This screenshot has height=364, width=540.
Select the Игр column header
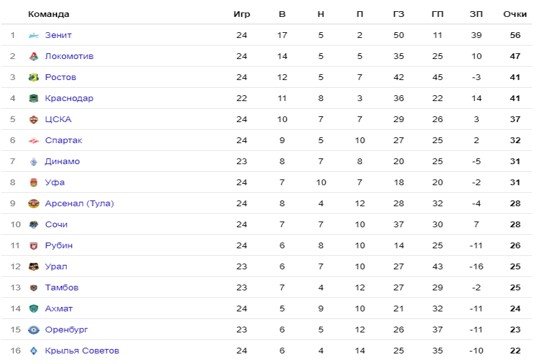pyautogui.click(x=242, y=14)
